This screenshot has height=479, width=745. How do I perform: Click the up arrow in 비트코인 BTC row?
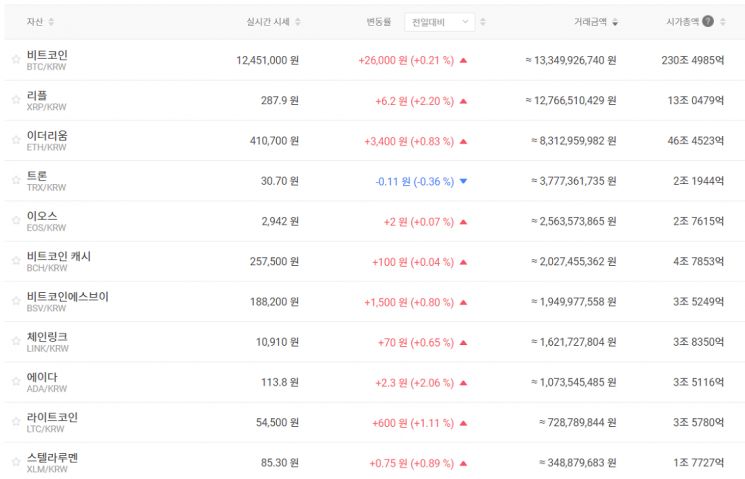(x=464, y=60)
